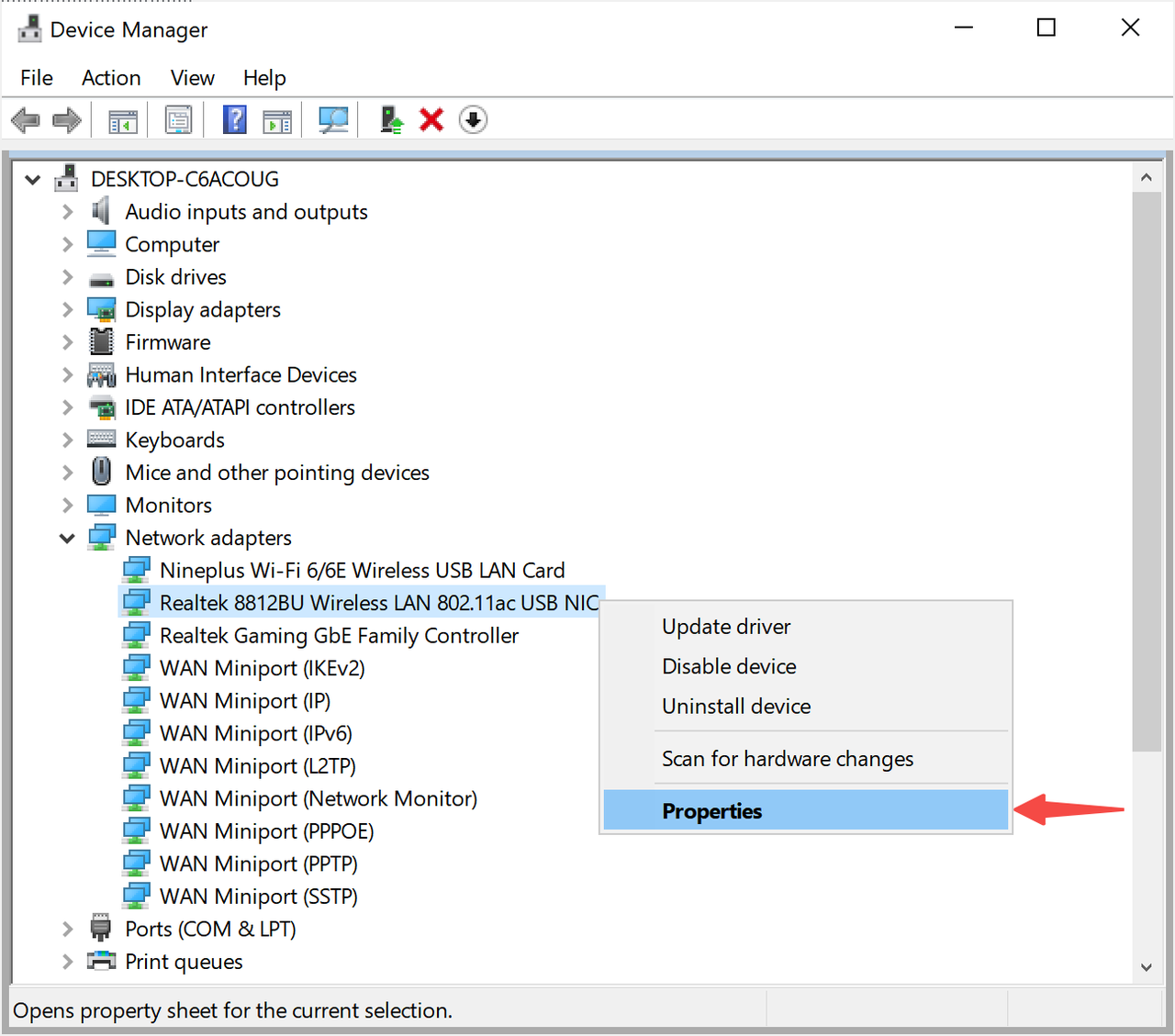Click the Back arrow in the toolbar
The width and height of the screenshot is (1175, 1036).
pos(26,120)
